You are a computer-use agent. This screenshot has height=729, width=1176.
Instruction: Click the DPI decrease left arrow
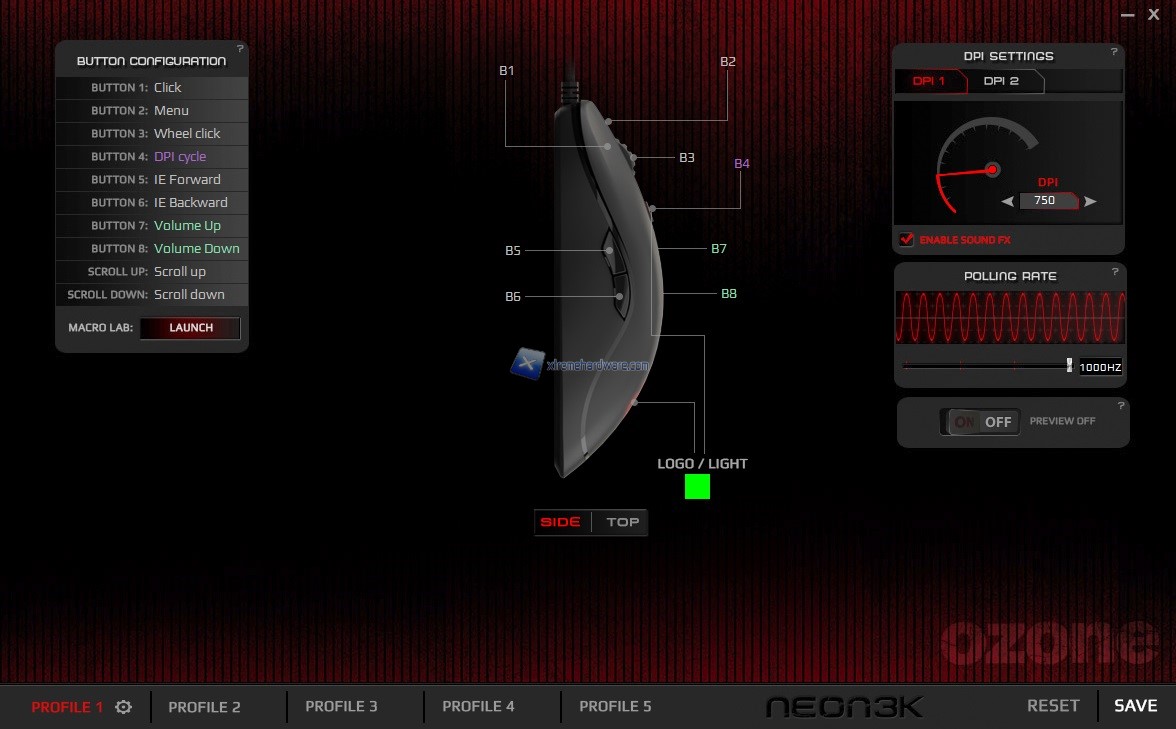point(1008,201)
